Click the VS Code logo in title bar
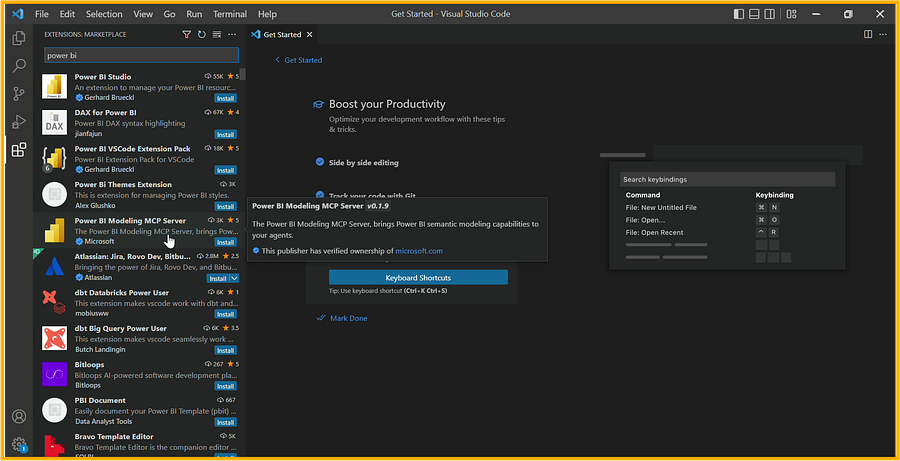Viewport: 900px width, 461px height. [x=17, y=14]
